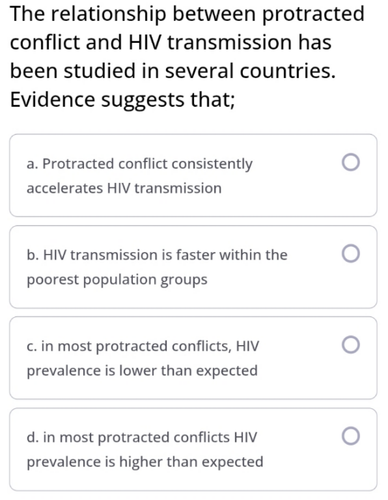
Task: Click the question line "The relationship between protracted"
Action: [x=187, y=14]
